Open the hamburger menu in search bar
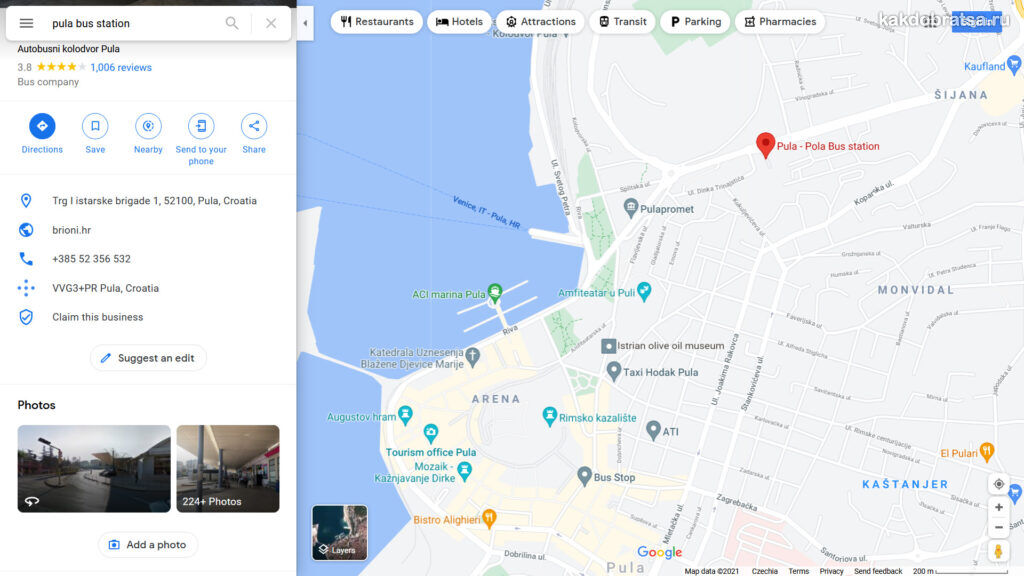The image size is (1024, 576). pyautogui.click(x=26, y=24)
